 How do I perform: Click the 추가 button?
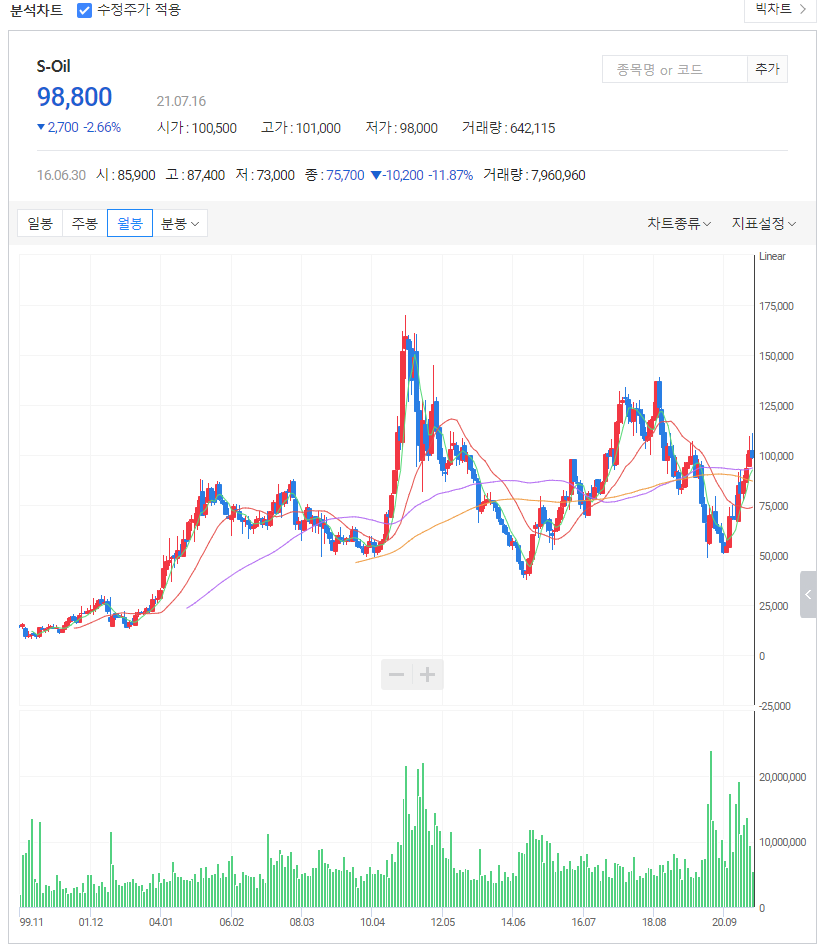[767, 69]
